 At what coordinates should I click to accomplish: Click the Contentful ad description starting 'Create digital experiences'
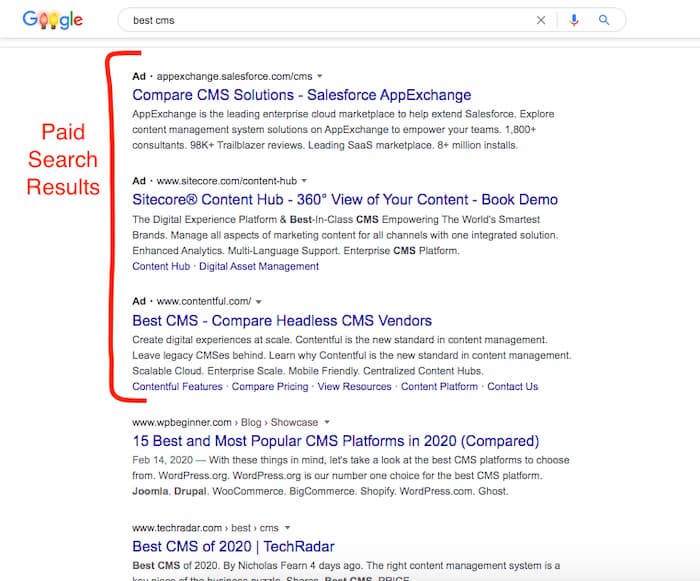point(351,355)
